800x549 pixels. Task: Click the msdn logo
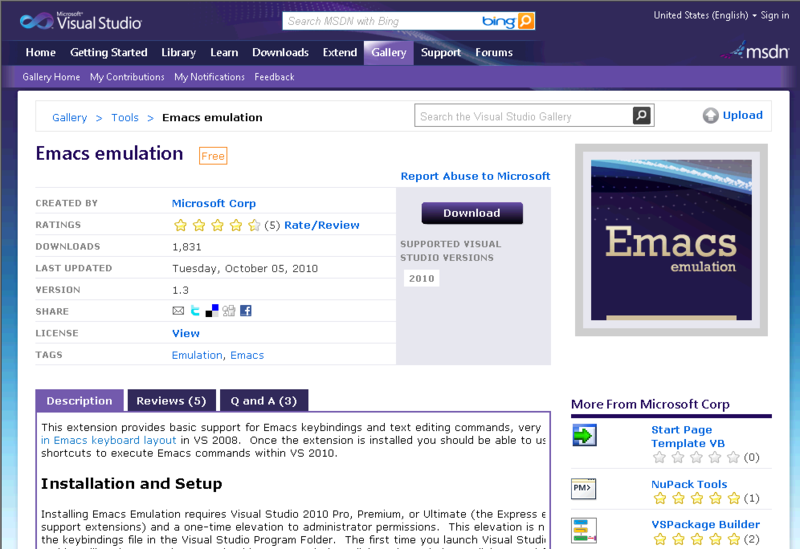pos(756,51)
